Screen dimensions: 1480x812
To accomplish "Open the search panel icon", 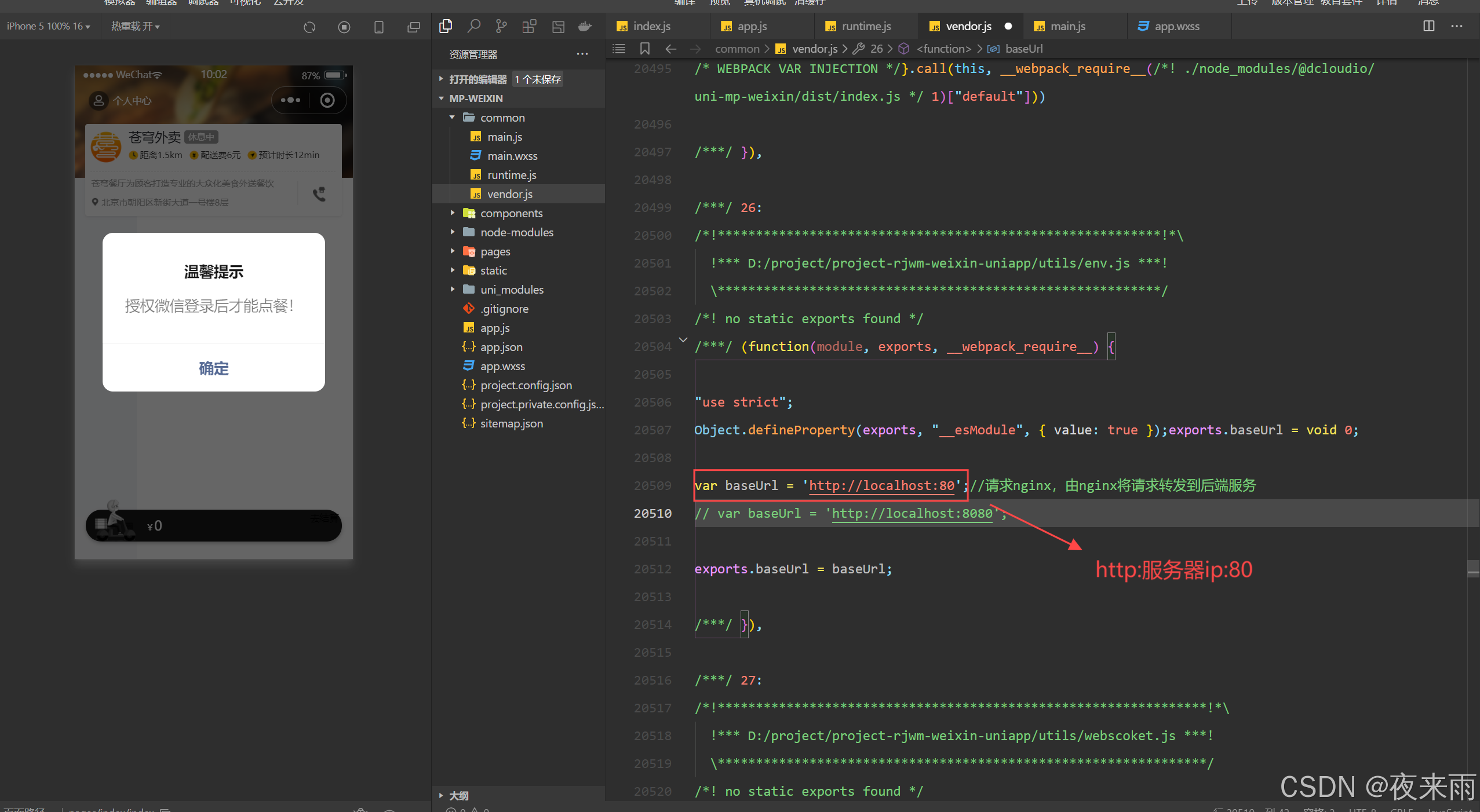I will (474, 26).
